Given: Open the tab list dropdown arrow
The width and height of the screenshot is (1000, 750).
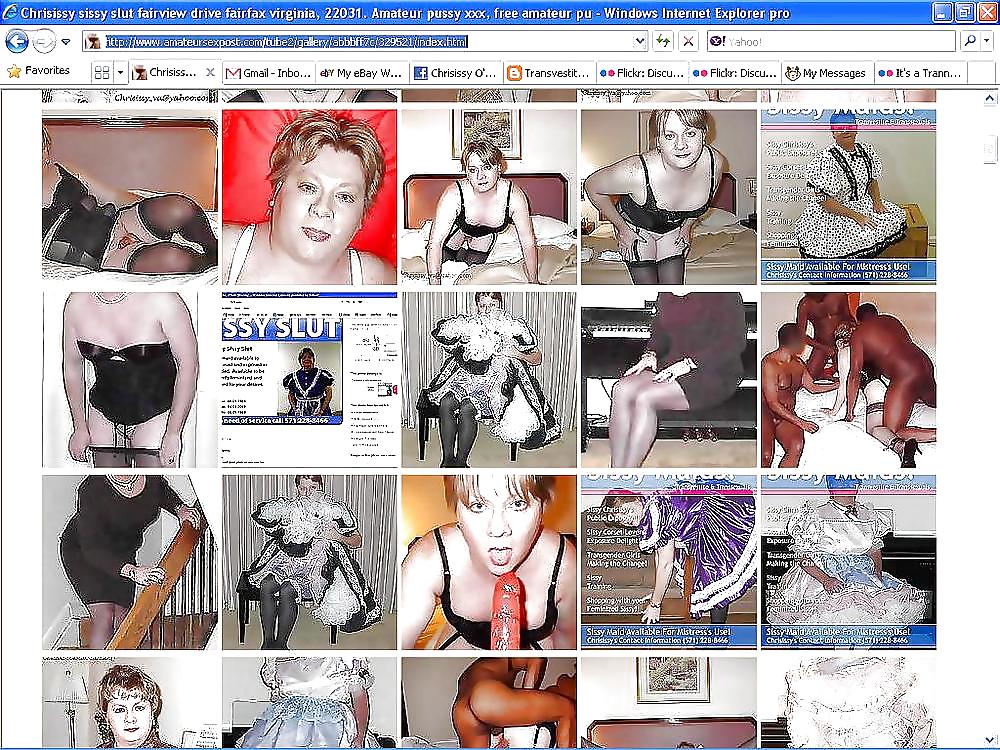Looking at the screenshot, I should click(121, 73).
